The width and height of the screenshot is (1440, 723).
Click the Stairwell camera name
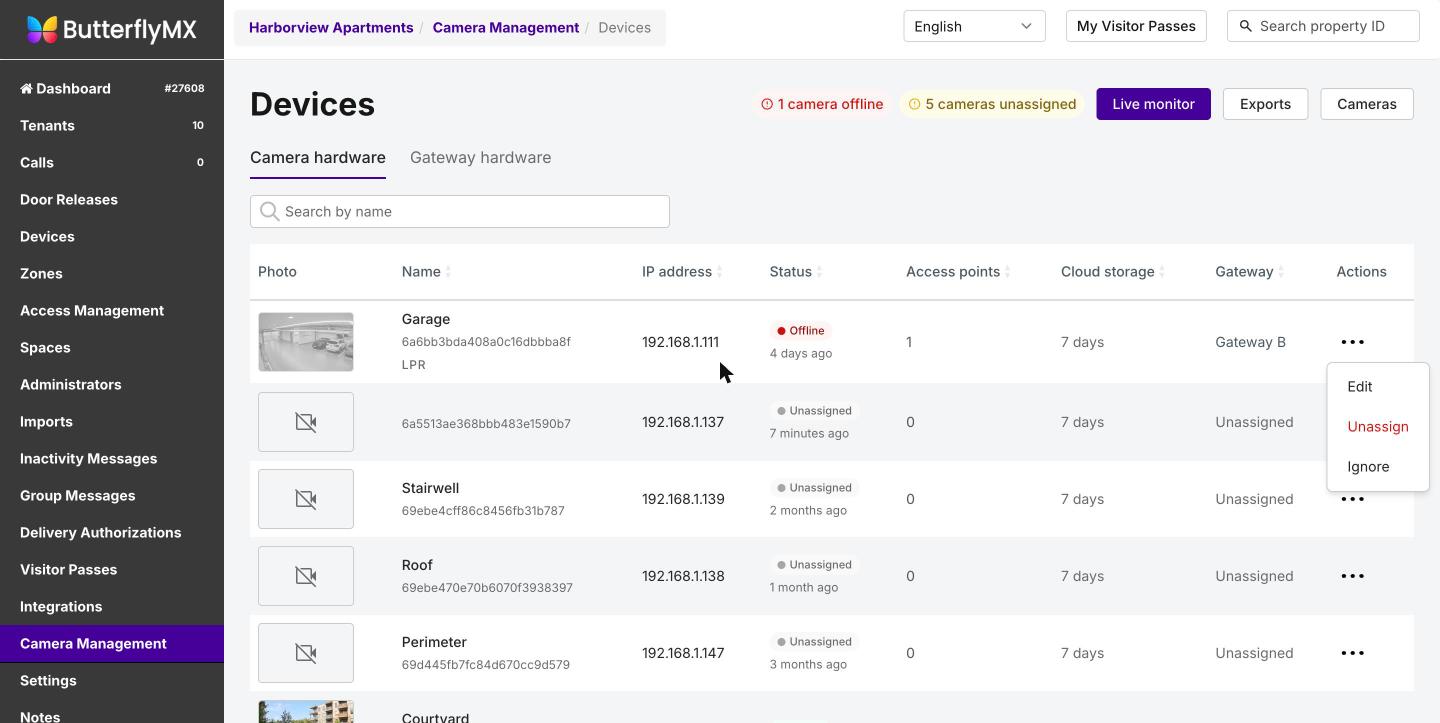tap(430, 488)
